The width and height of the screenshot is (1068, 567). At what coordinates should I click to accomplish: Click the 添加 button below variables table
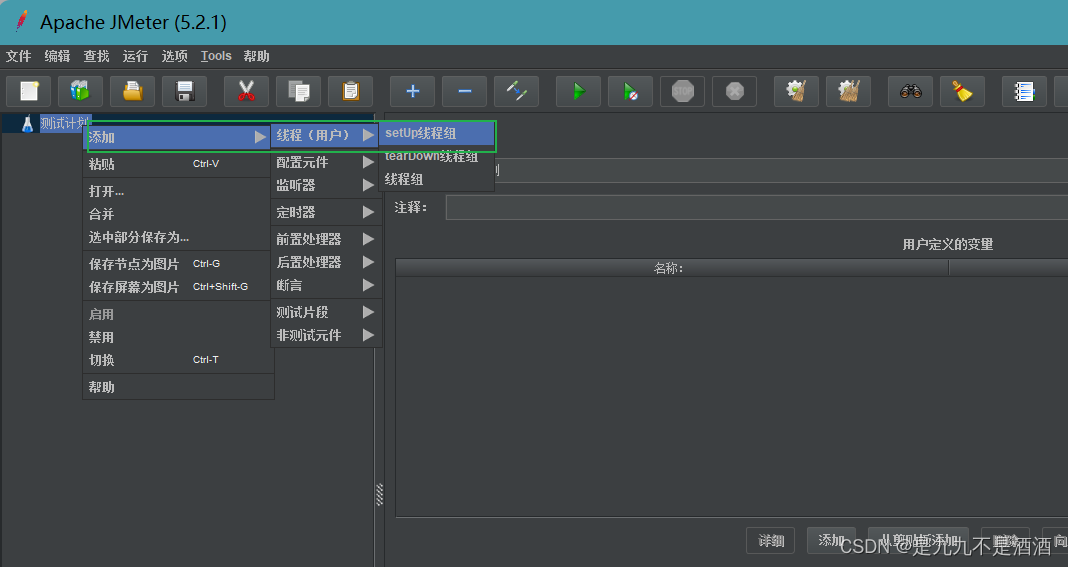(x=831, y=540)
